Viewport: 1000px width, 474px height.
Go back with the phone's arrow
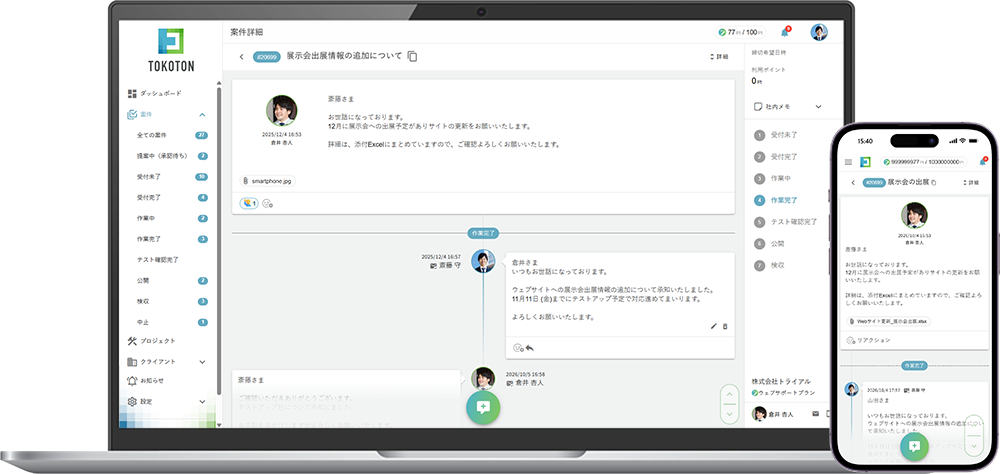853,182
